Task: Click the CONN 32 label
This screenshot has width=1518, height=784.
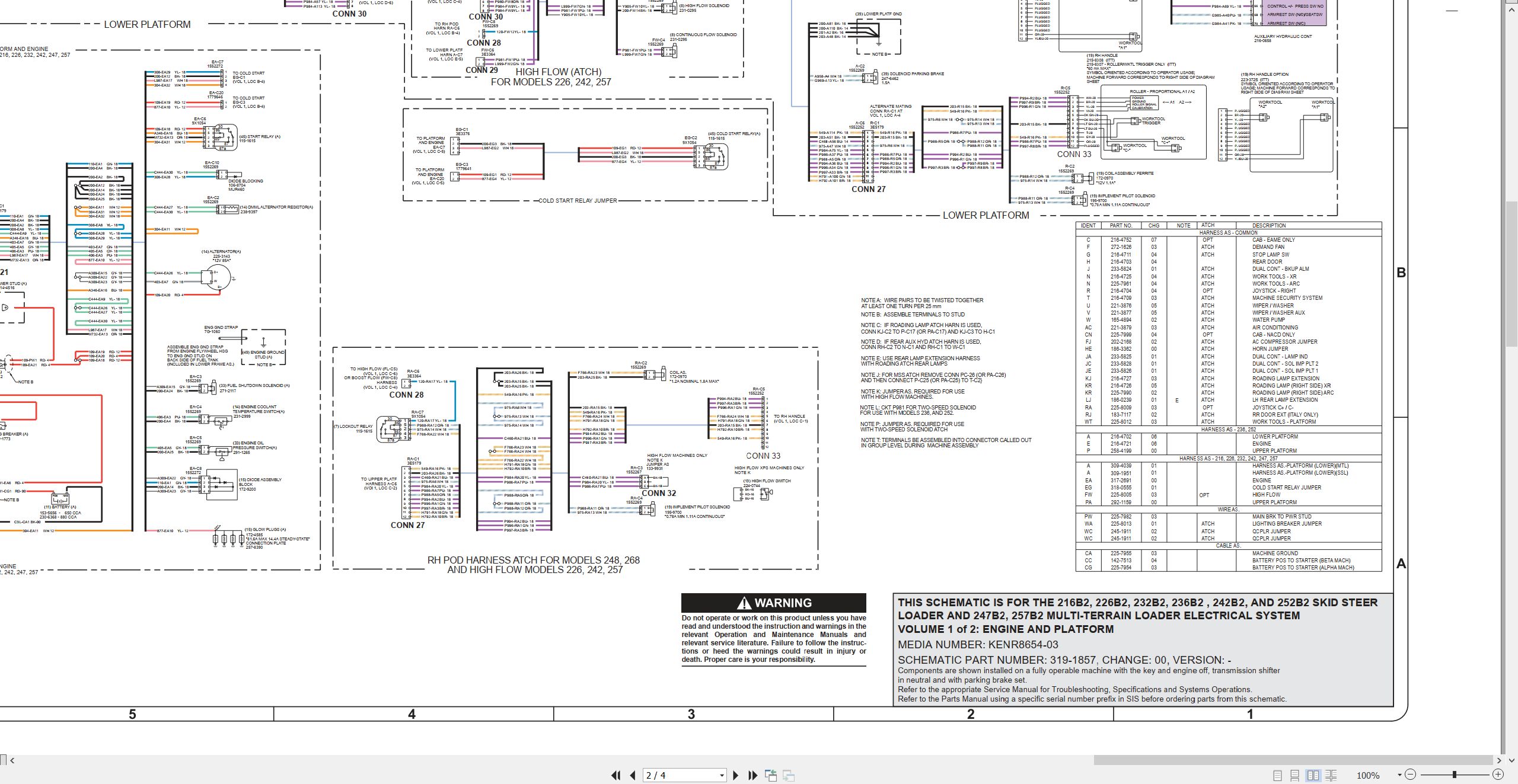Action: click(659, 493)
